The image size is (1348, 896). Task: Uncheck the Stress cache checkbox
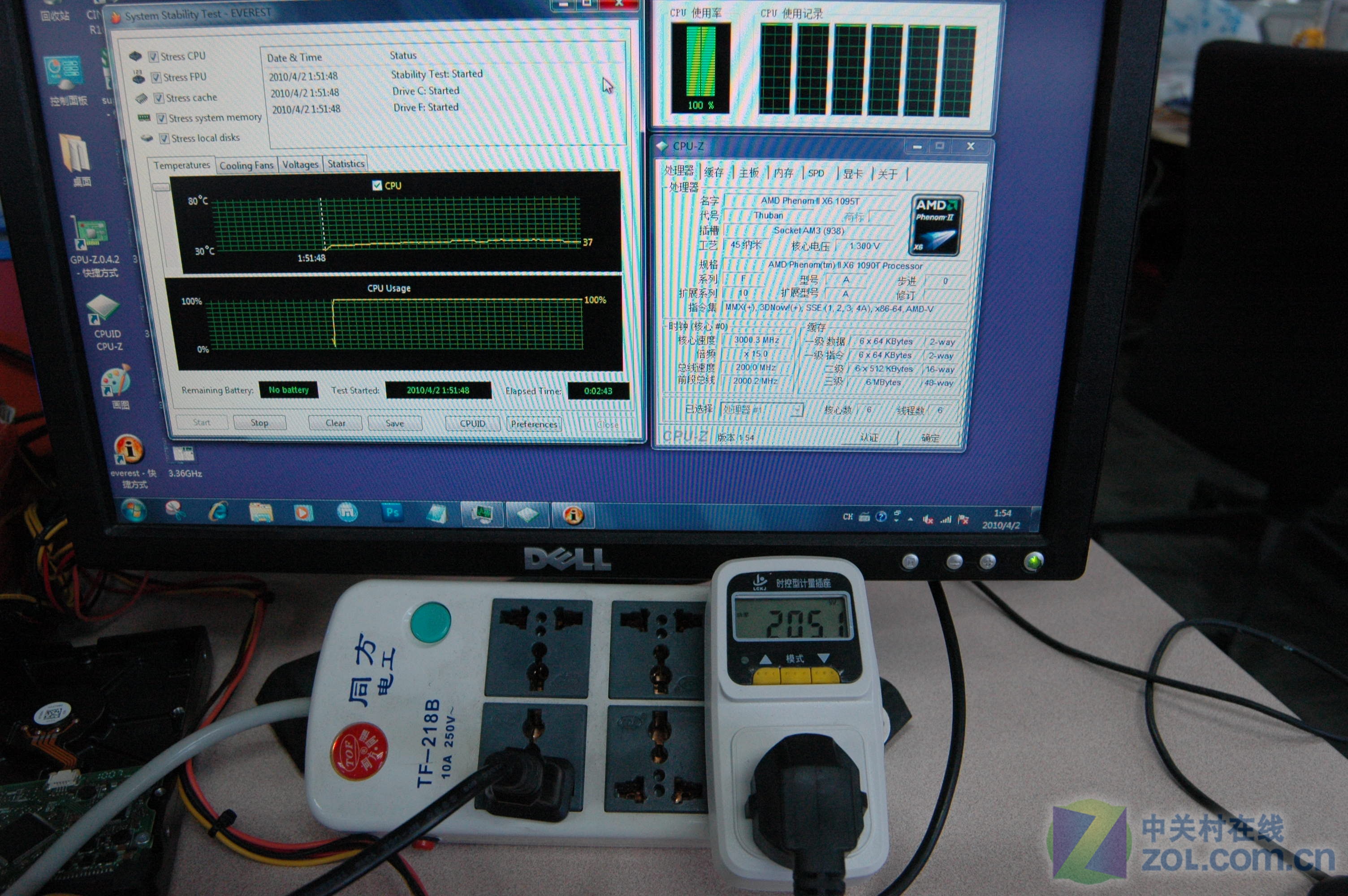click(x=159, y=98)
